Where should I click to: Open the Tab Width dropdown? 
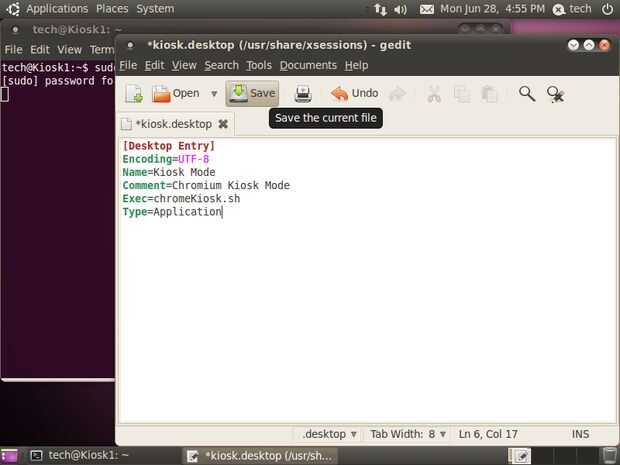pos(408,434)
